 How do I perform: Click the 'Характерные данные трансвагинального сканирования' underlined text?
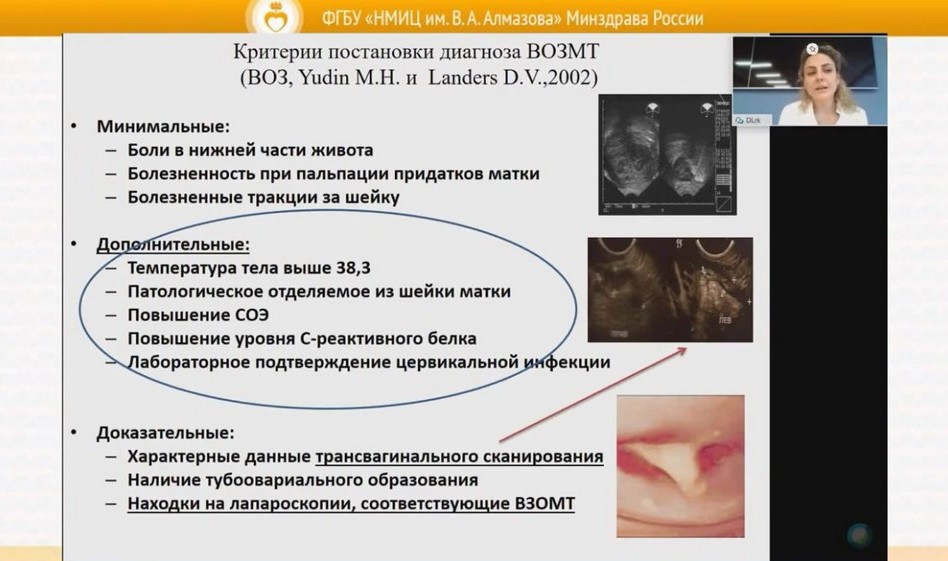coord(365,457)
